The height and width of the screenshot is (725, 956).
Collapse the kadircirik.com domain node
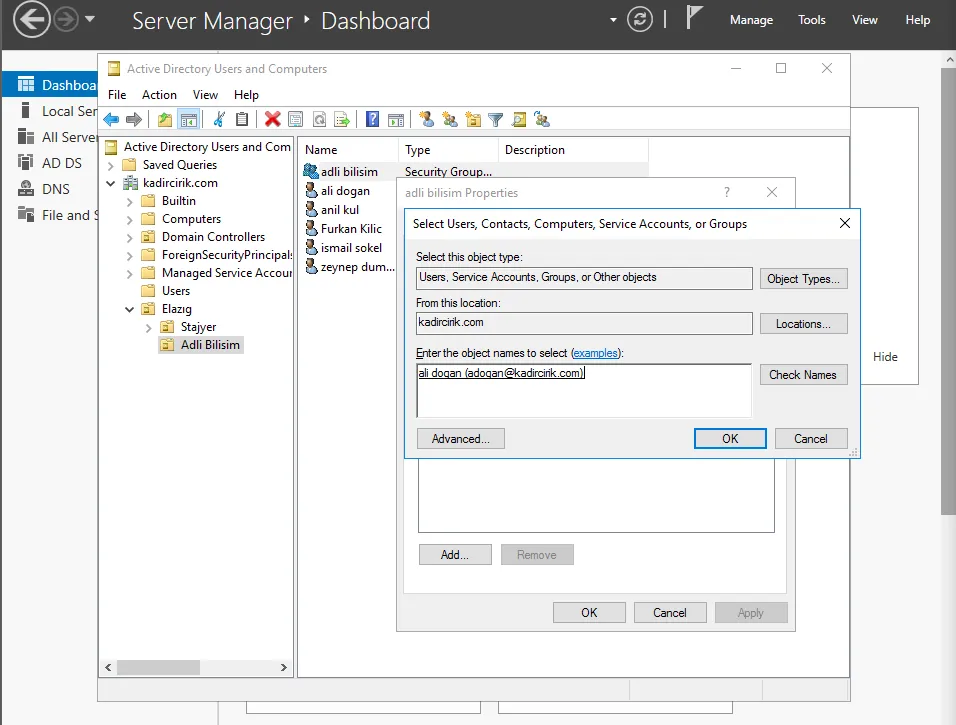tap(110, 183)
